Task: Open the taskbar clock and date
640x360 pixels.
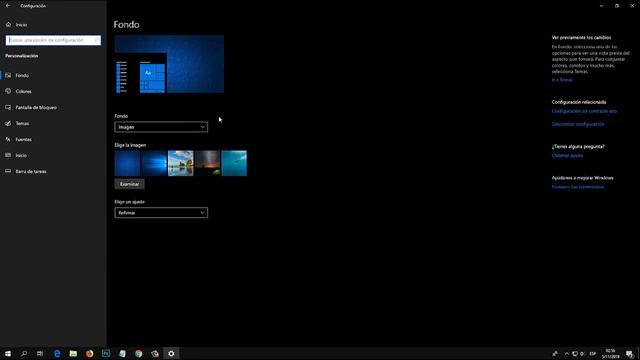Action: pos(611,353)
